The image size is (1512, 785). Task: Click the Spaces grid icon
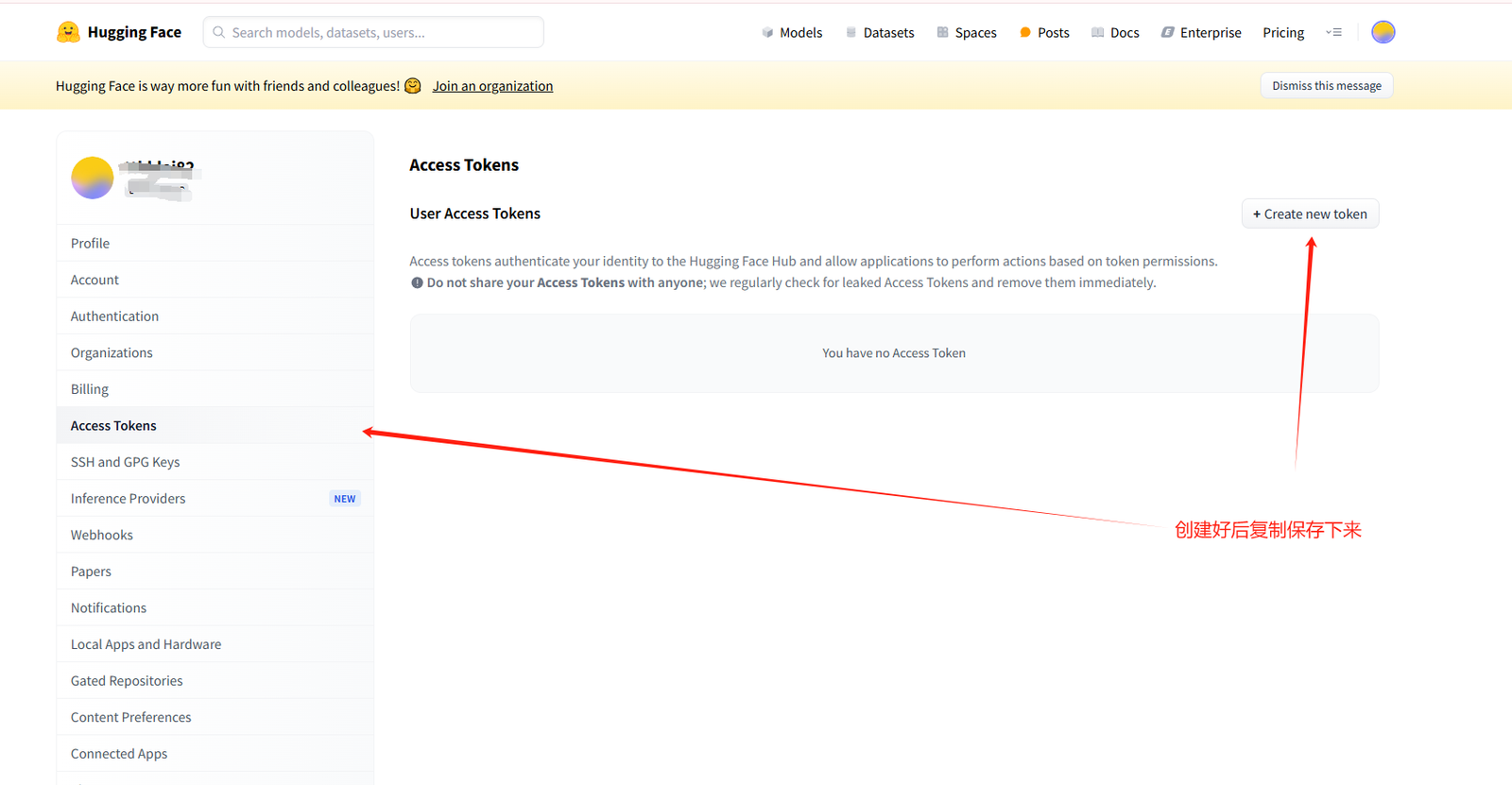click(x=942, y=32)
